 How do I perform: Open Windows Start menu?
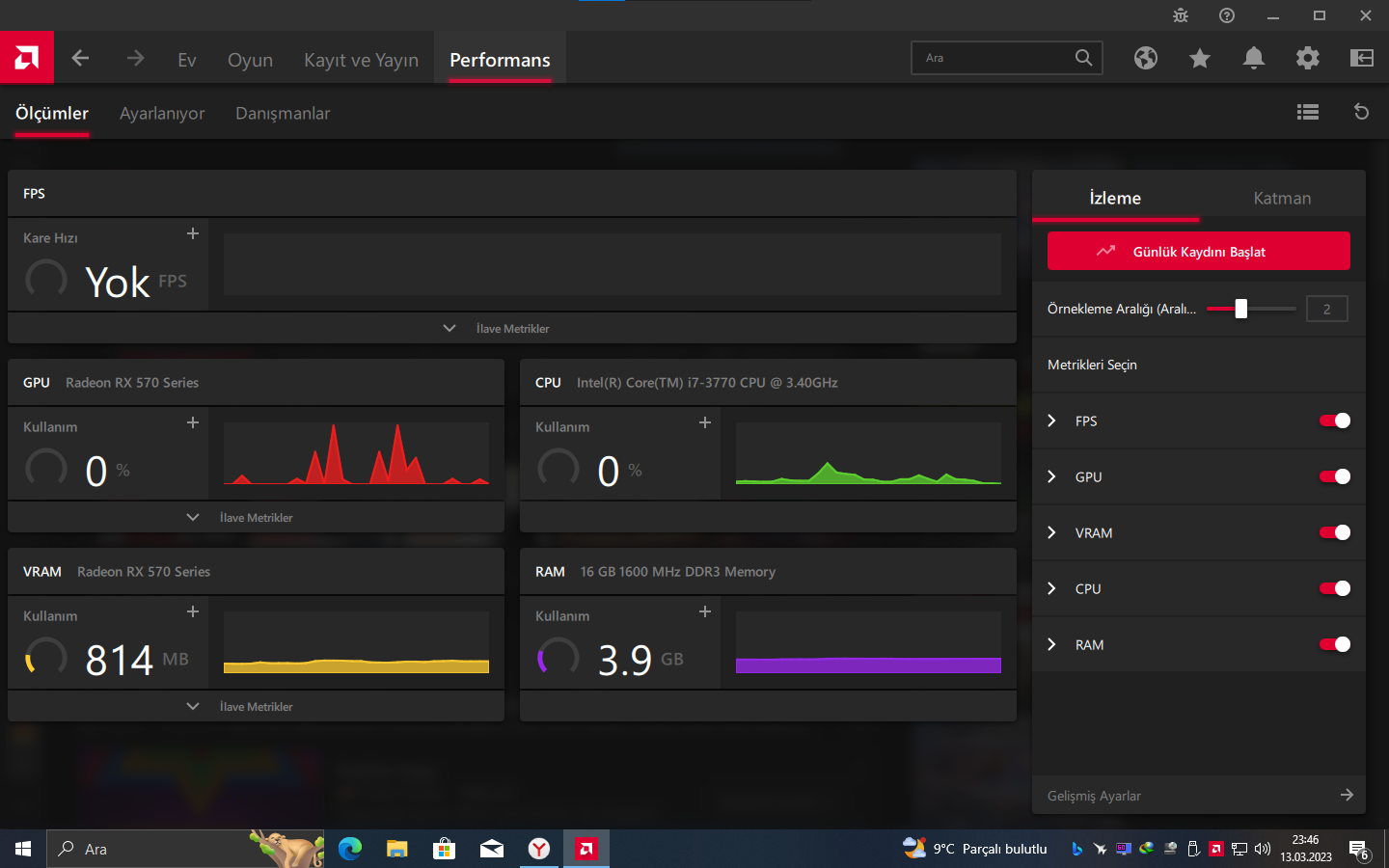(23, 849)
